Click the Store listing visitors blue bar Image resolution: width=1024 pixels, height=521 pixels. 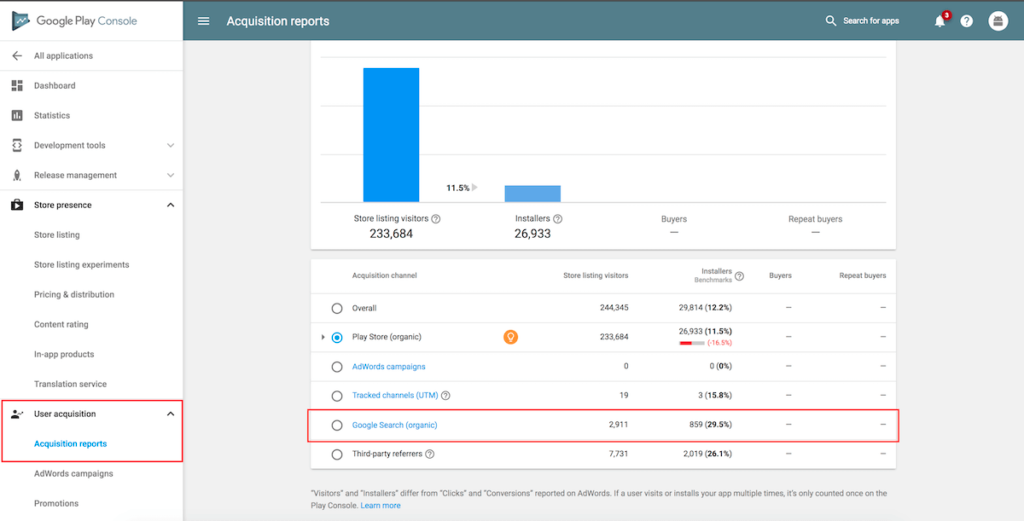click(x=391, y=135)
